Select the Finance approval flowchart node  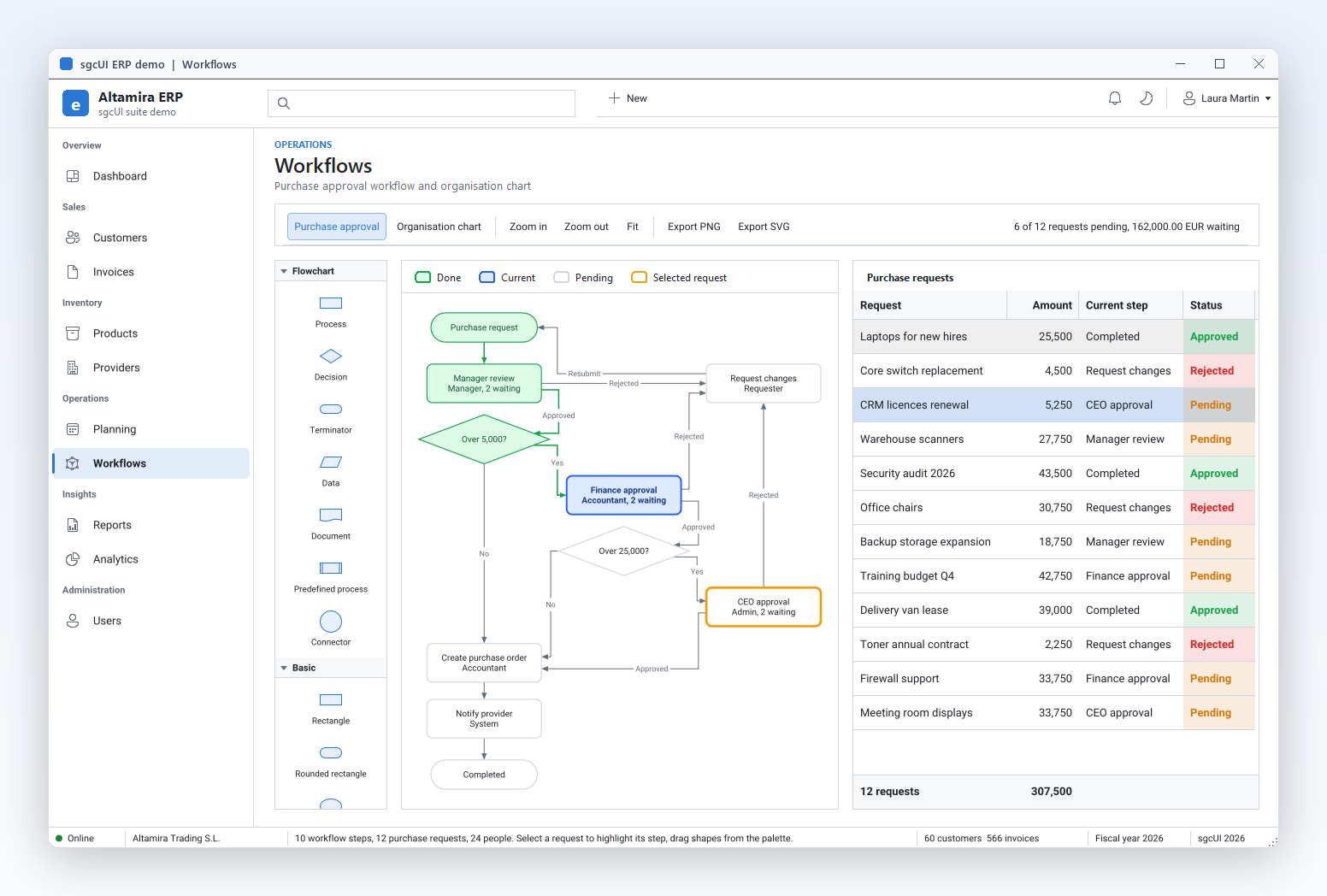[624, 495]
